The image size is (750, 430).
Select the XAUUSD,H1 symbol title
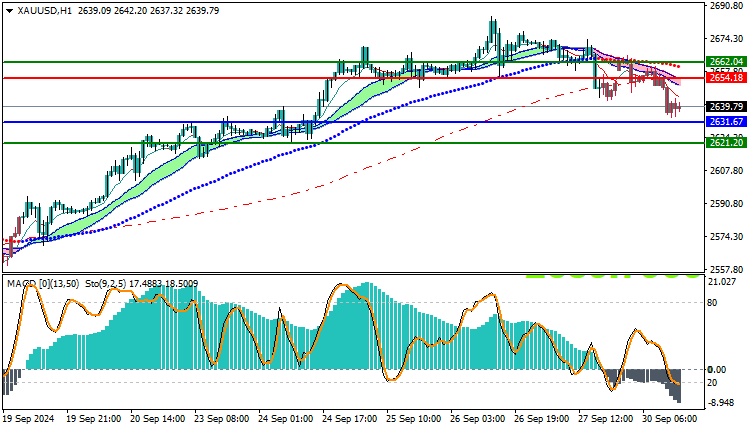[x=44, y=11]
